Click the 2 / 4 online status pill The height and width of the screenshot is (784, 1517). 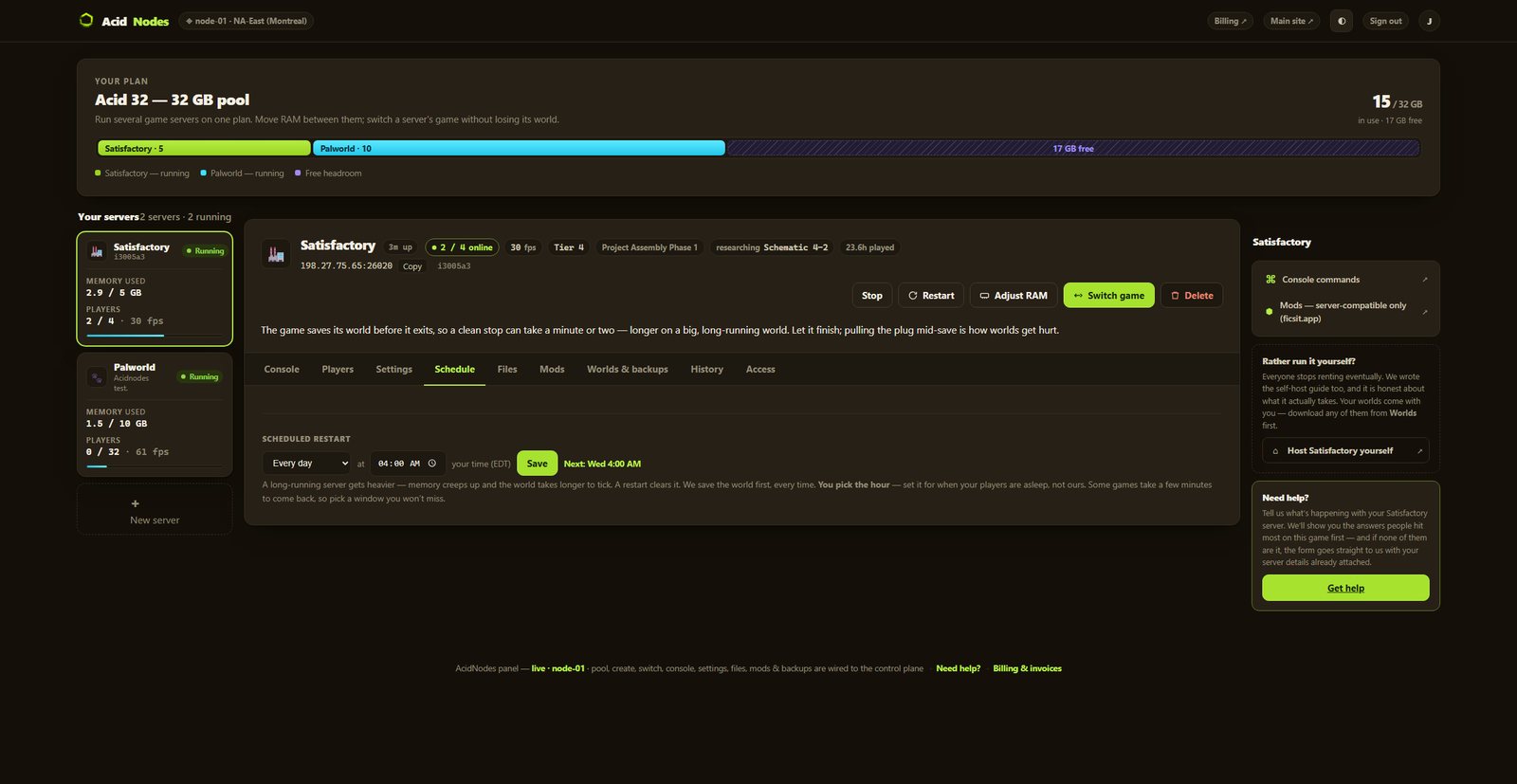pyautogui.click(x=462, y=247)
